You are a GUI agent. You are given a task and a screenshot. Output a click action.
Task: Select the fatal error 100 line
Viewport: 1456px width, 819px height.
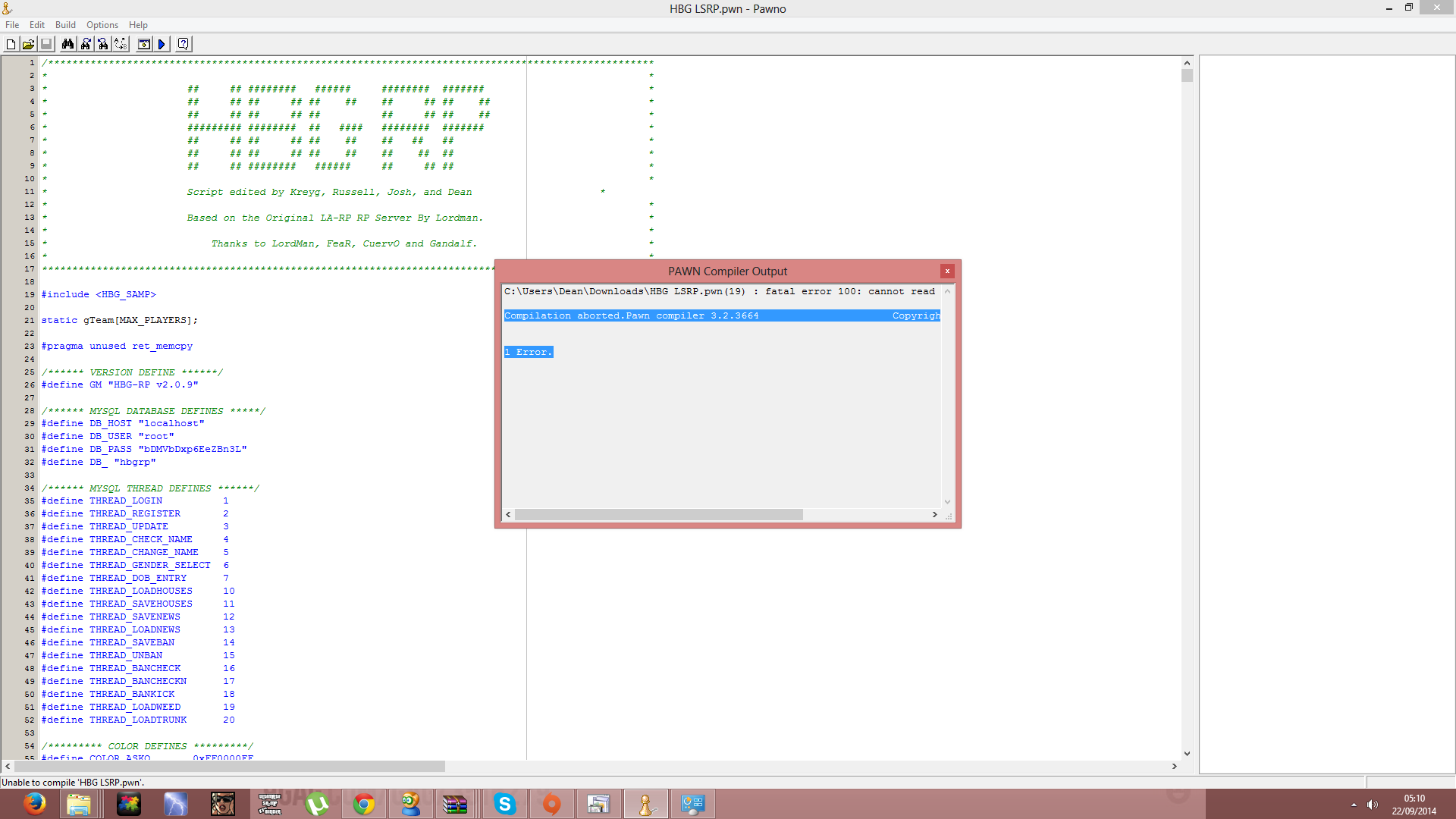[x=721, y=291]
